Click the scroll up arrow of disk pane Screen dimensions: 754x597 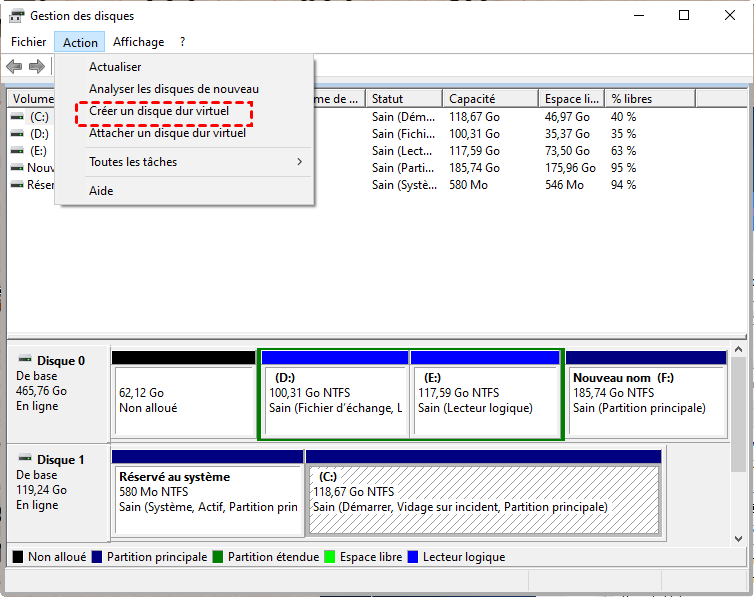pos(739,349)
